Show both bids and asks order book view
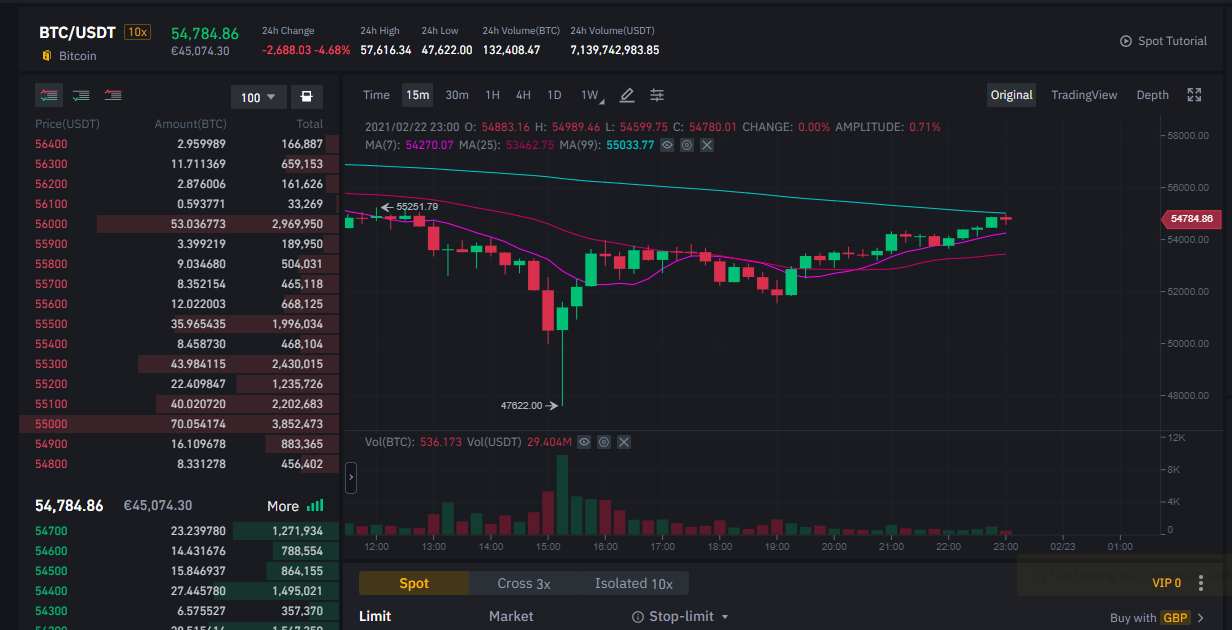This screenshot has height=630, width=1232. pyautogui.click(x=49, y=95)
